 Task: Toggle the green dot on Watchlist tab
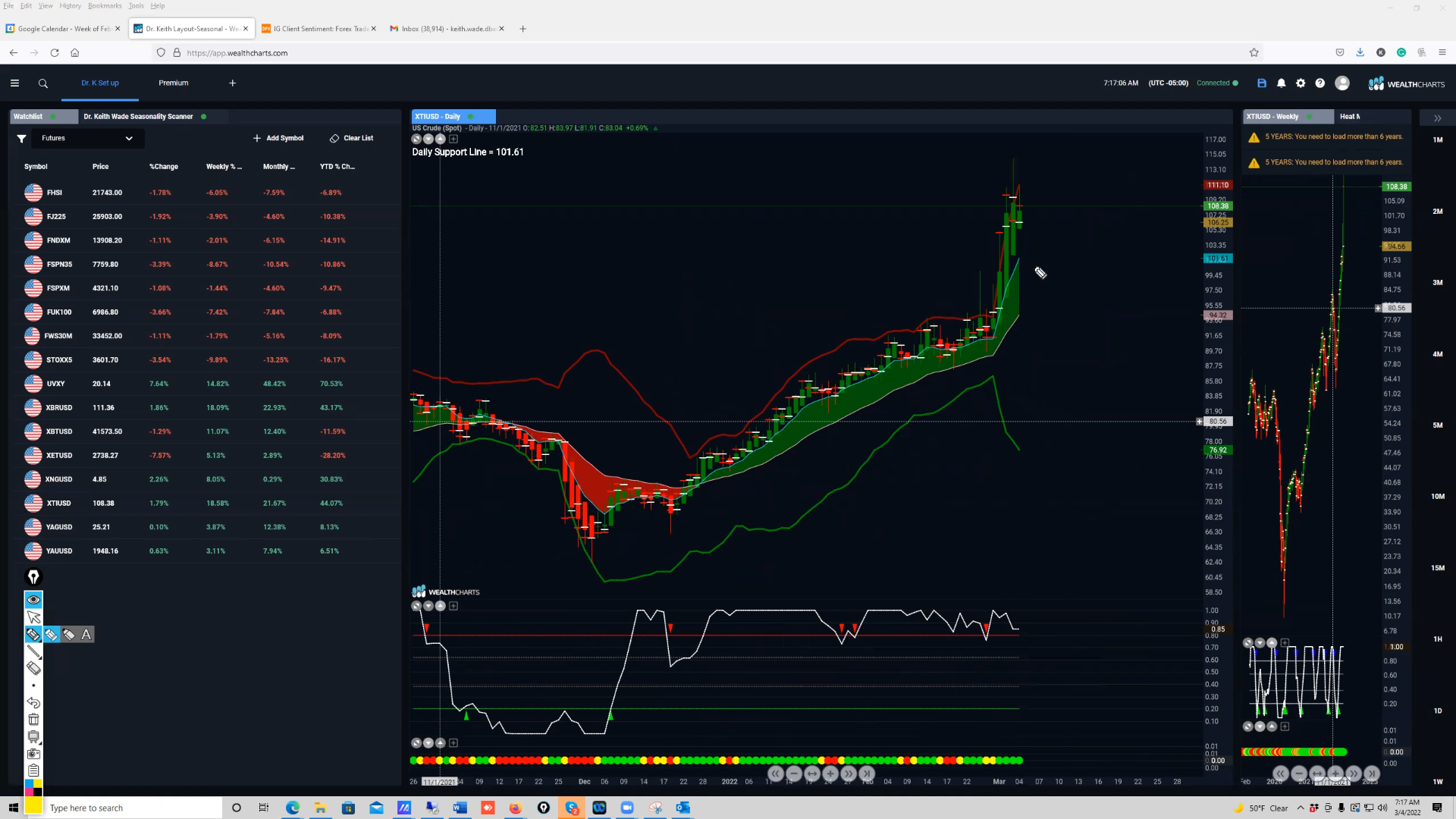(x=53, y=117)
